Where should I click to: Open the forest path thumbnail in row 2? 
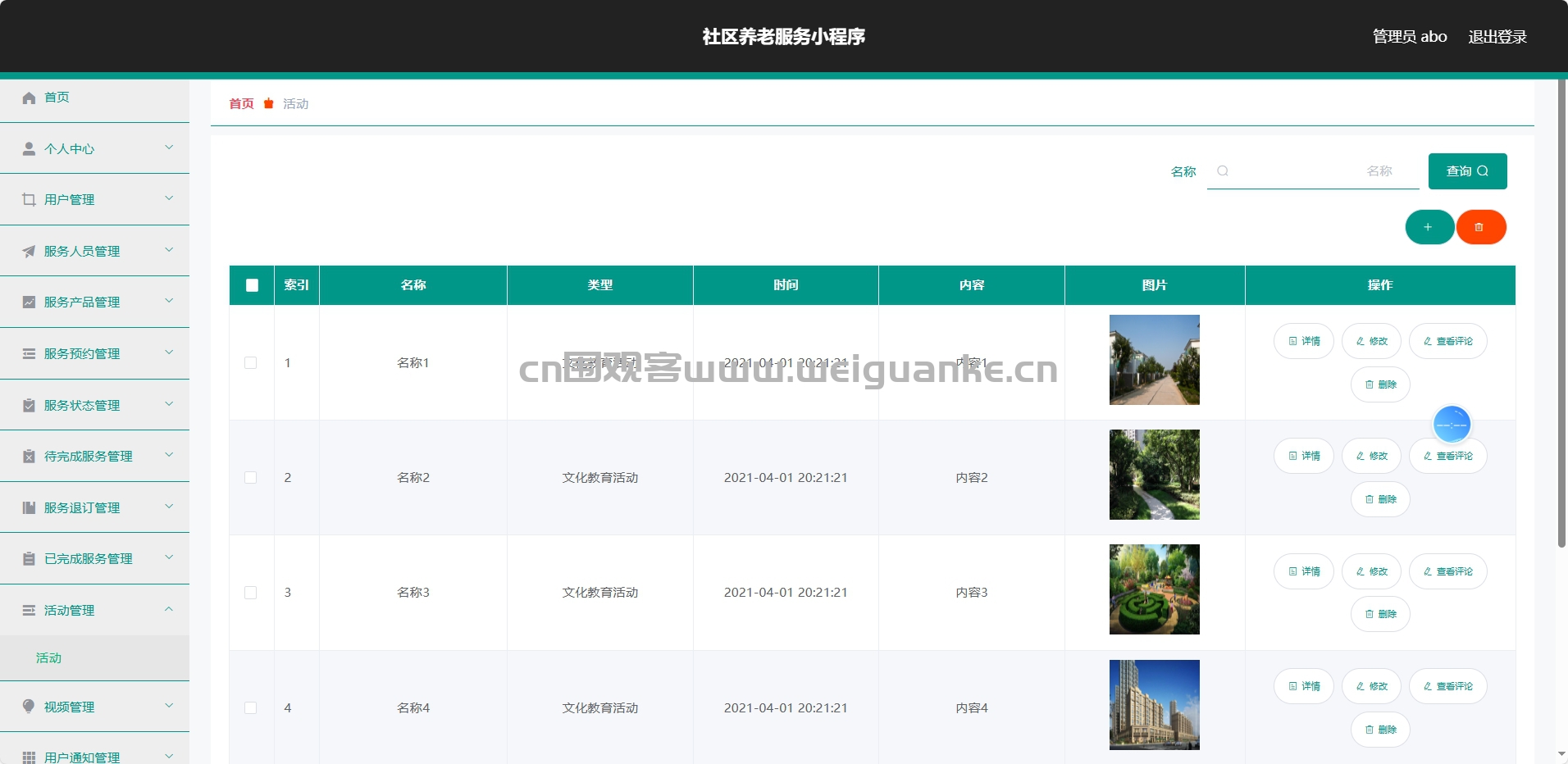[1155, 475]
